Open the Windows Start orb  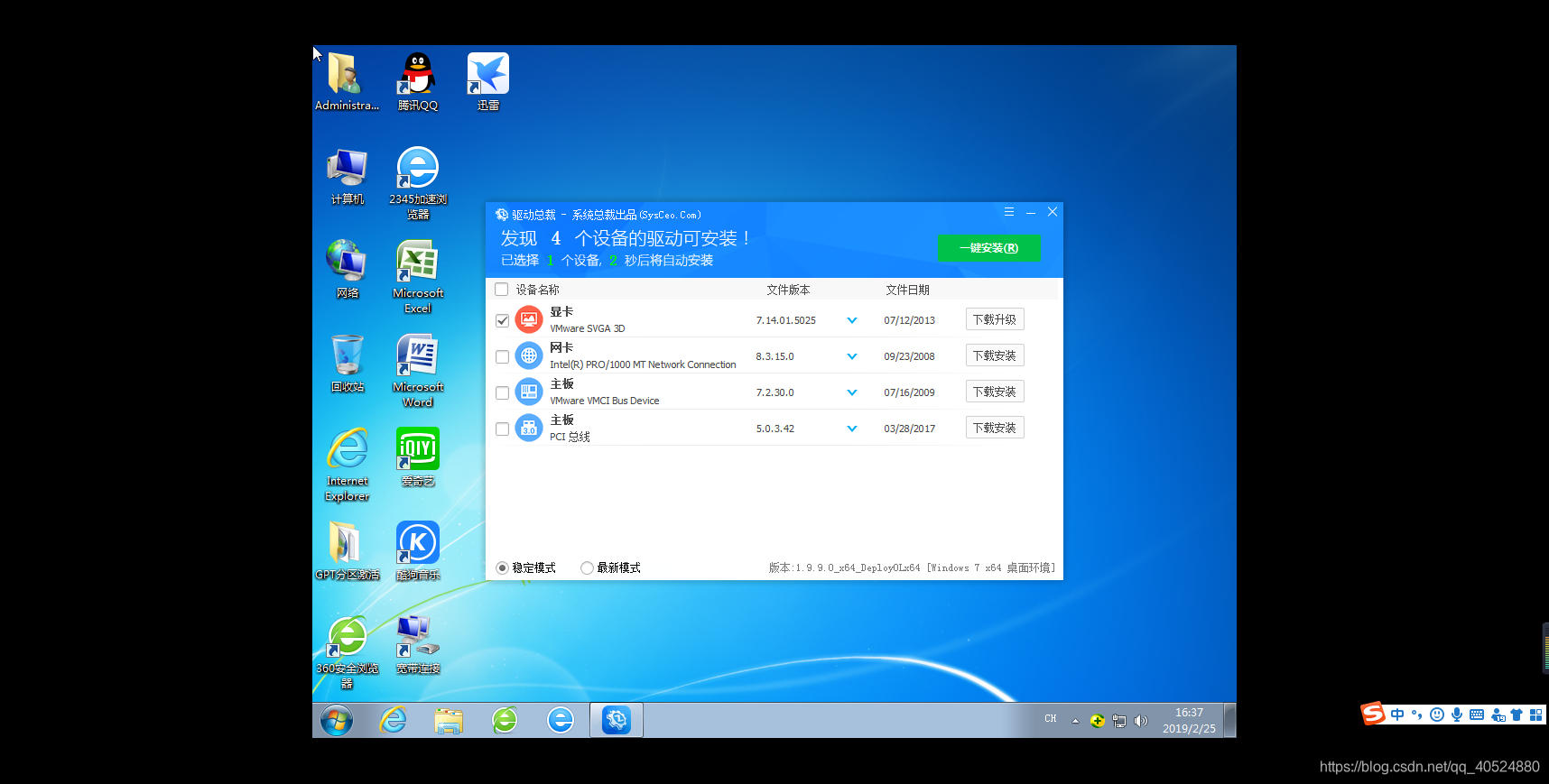coord(337,721)
